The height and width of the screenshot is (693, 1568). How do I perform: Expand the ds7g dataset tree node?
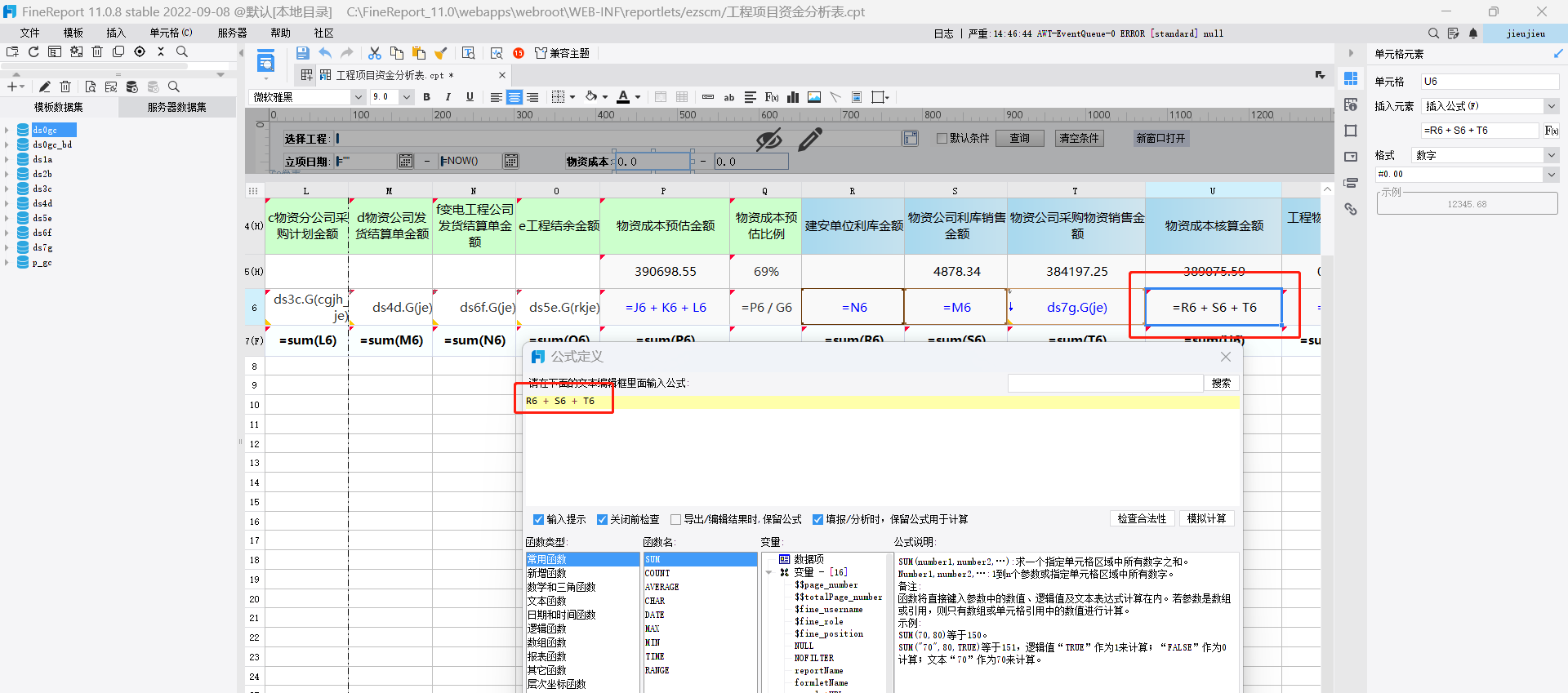pos(7,247)
